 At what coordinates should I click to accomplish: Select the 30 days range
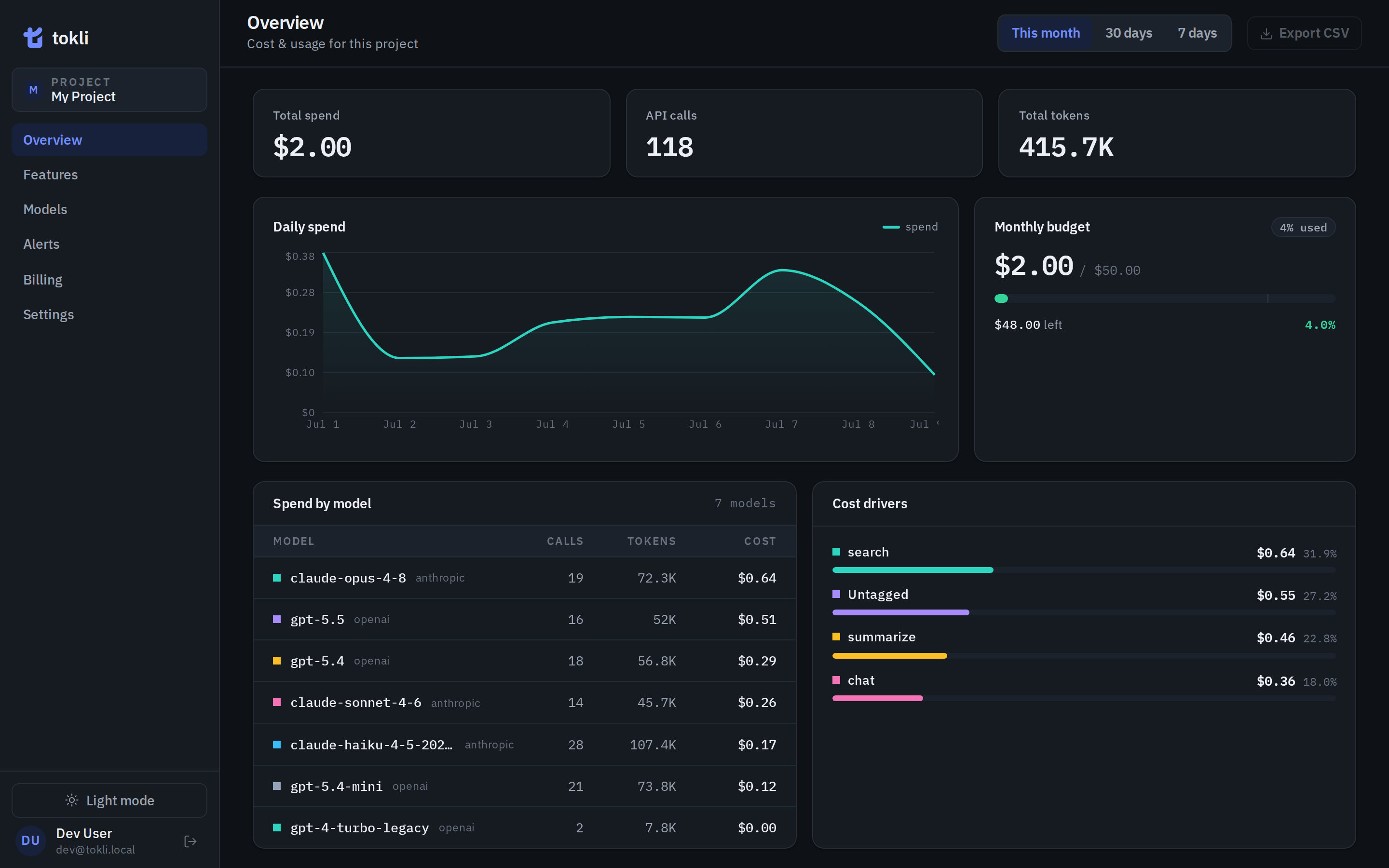(x=1129, y=33)
